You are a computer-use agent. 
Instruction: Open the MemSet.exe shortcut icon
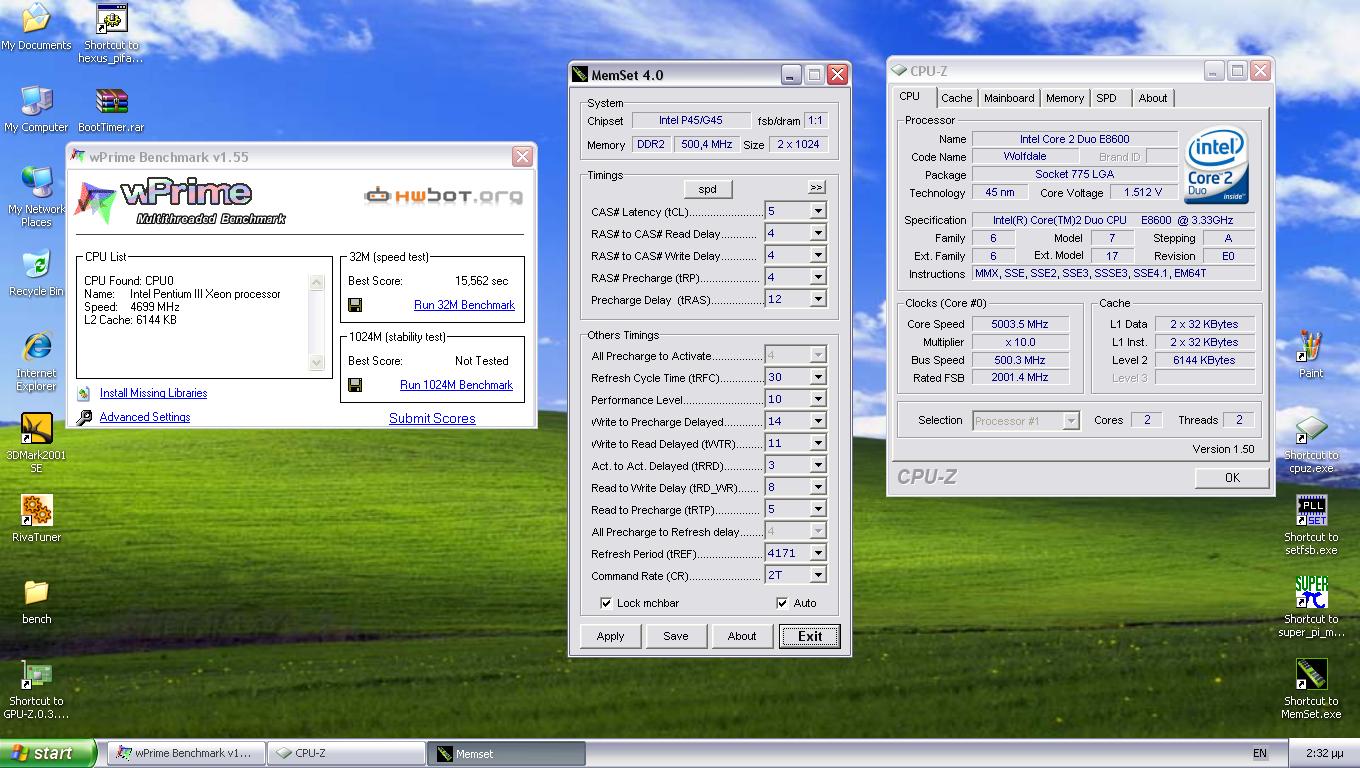click(x=1311, y=675)
